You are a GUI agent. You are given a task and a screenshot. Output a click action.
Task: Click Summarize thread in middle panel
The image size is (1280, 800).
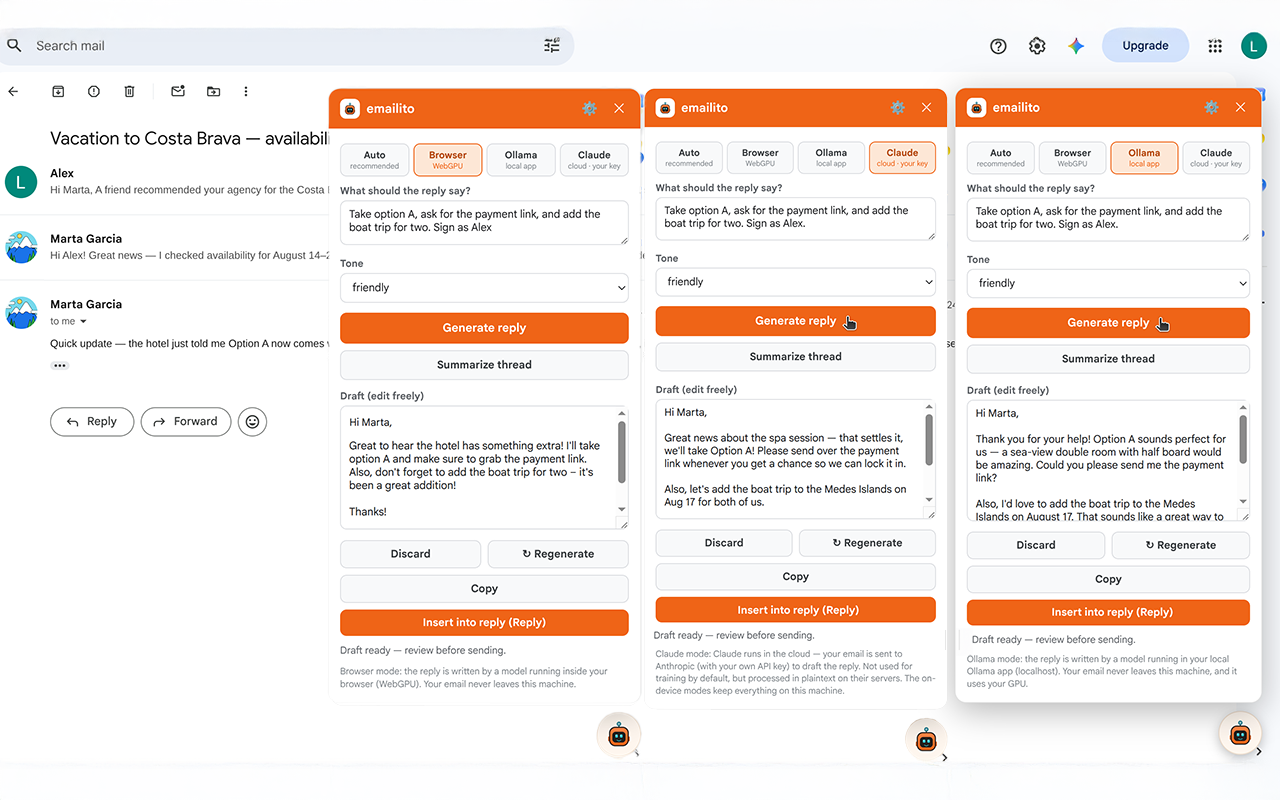[x=796, y=357]
